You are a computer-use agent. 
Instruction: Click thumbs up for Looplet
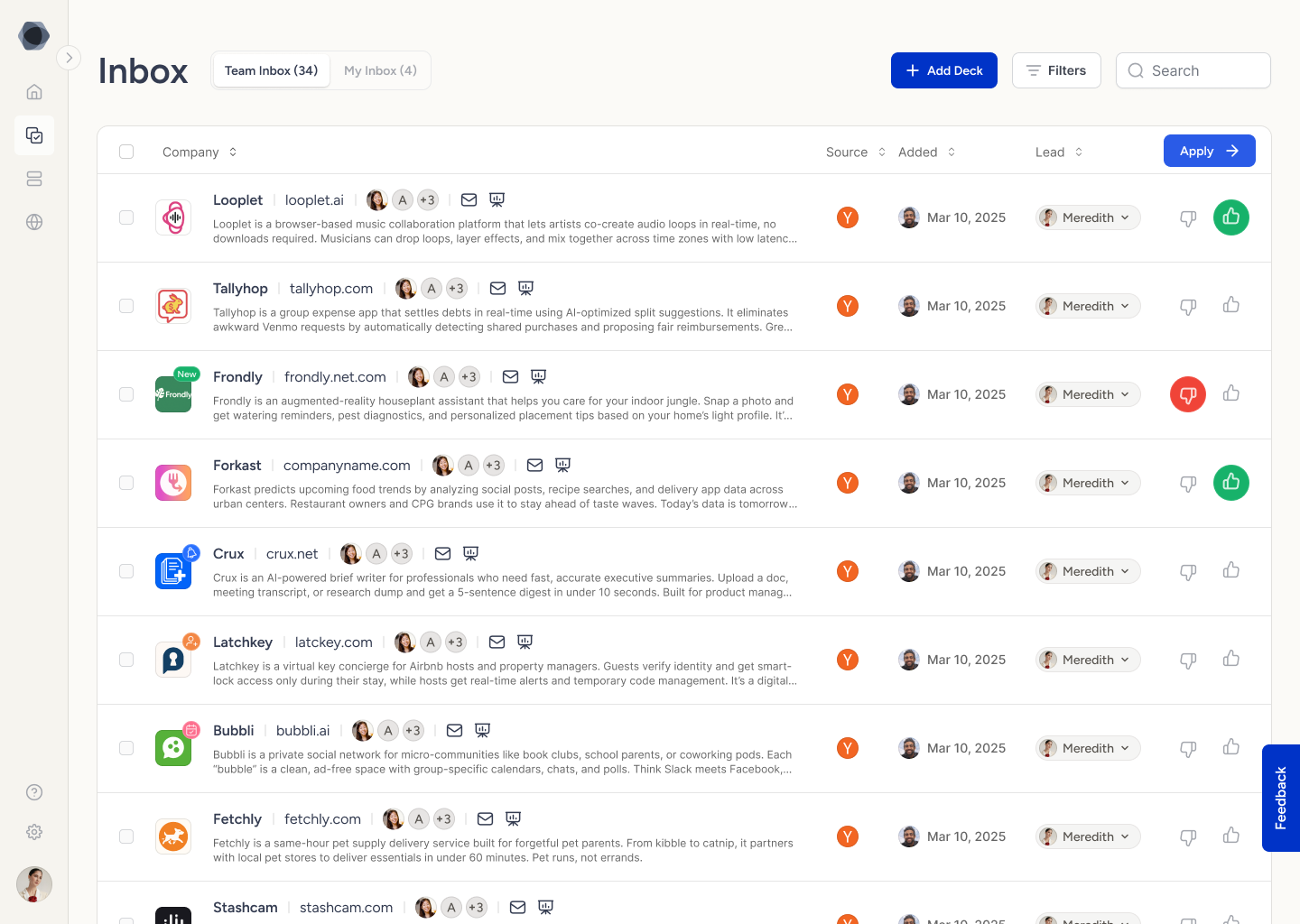[x=1231, y=217]
